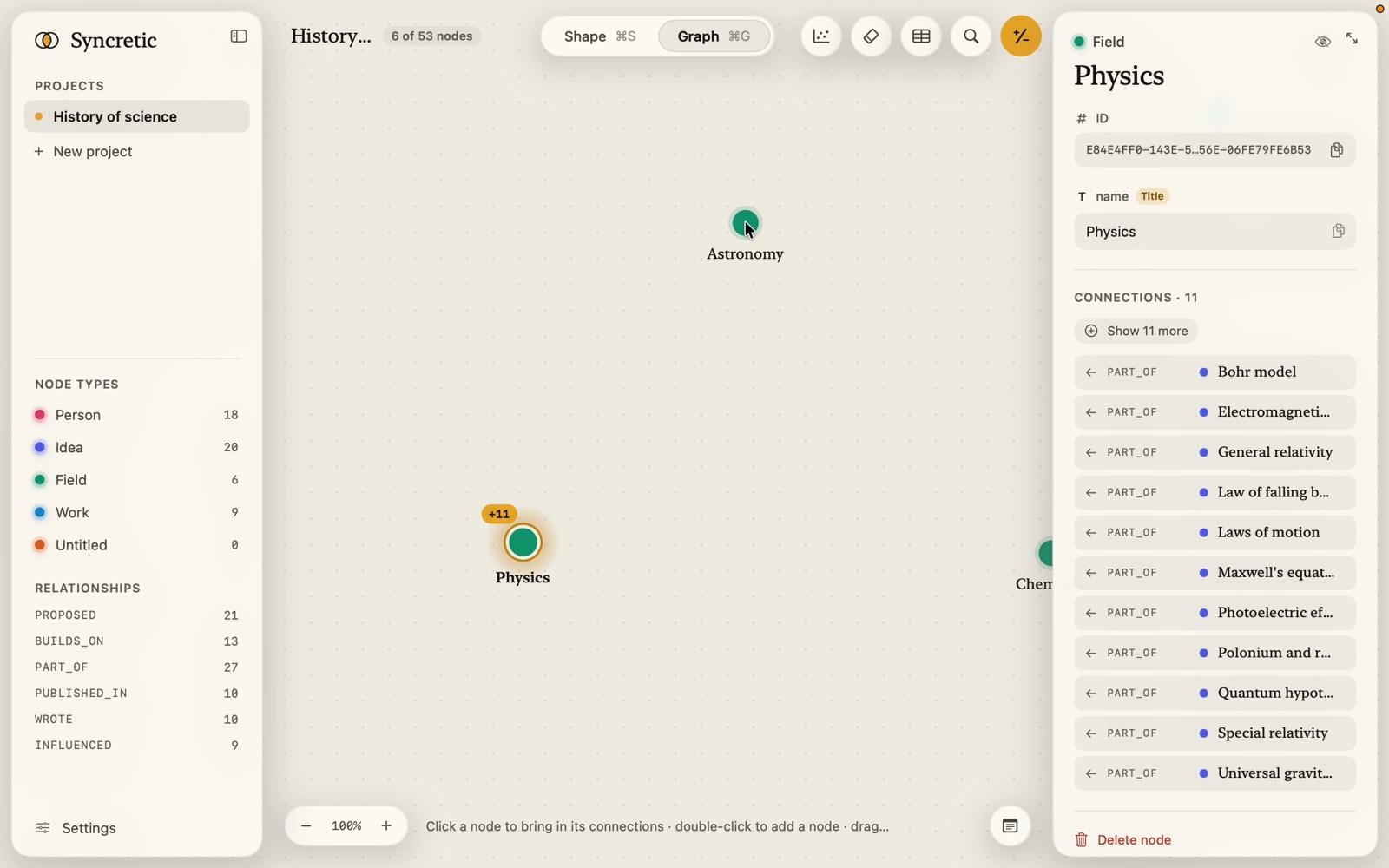Click the ID field value
The image size is (1389, 868).
point(1198,150)
